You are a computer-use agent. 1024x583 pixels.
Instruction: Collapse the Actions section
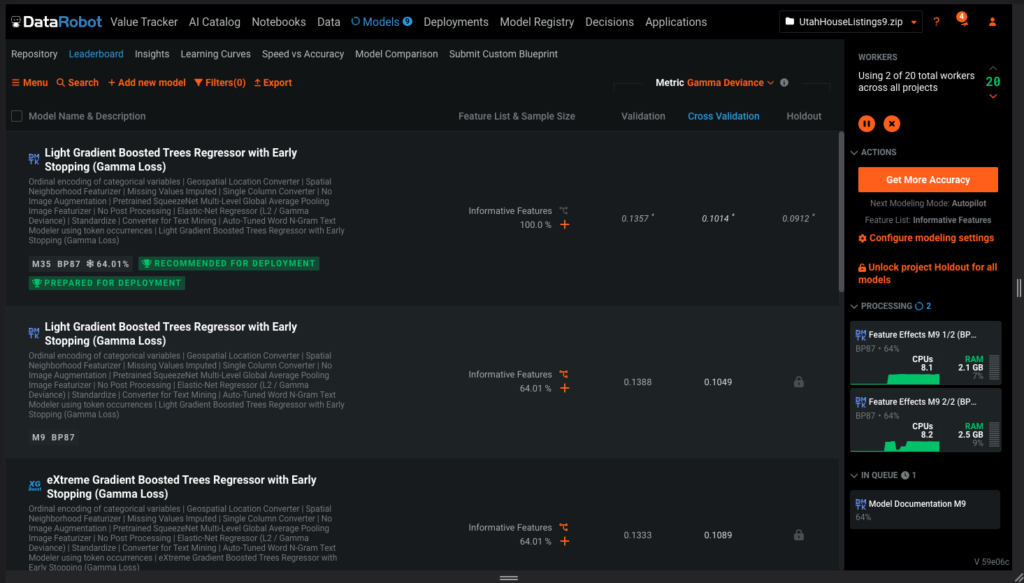(874, 152)
